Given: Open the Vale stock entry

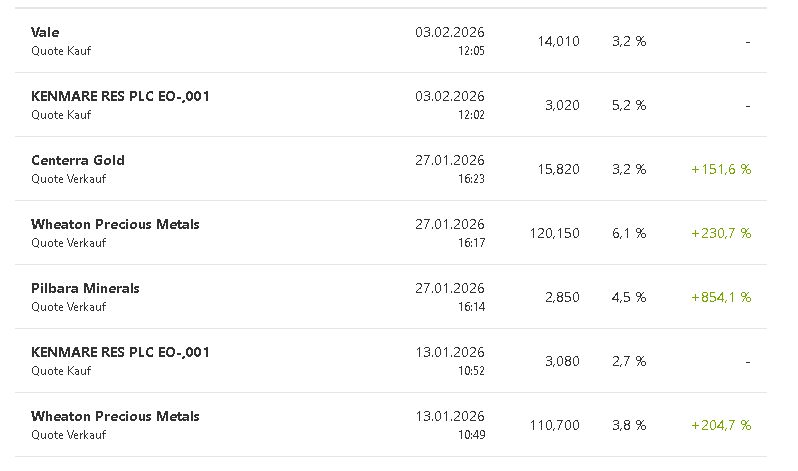Looking at the screenshot, I should pyautogui.click(x=45, y=33).
